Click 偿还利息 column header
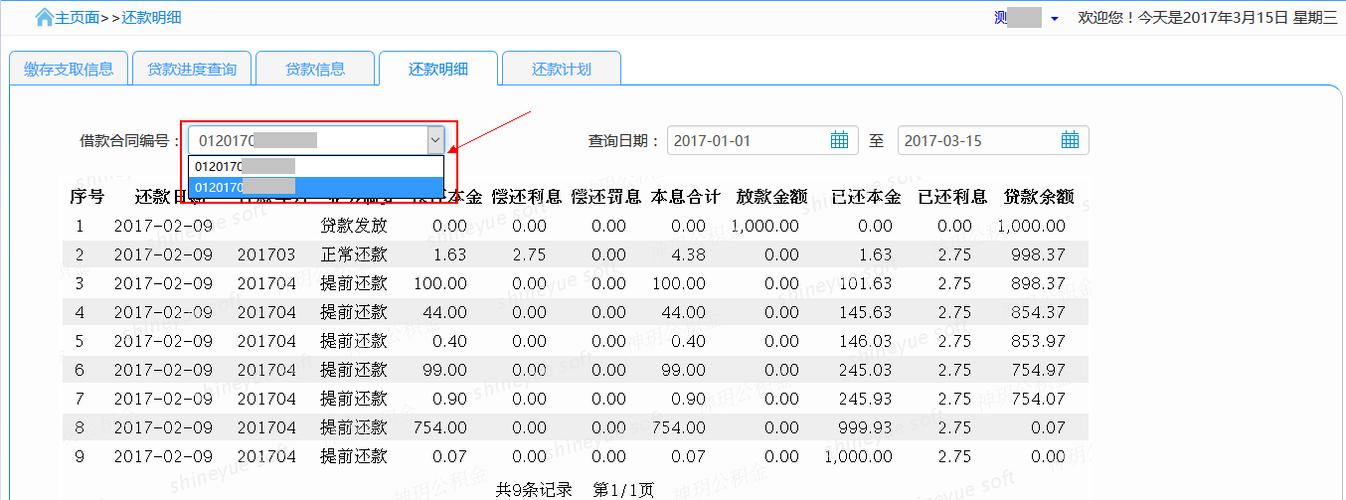The image size is (1346, 500). click(x=527, y=197)
